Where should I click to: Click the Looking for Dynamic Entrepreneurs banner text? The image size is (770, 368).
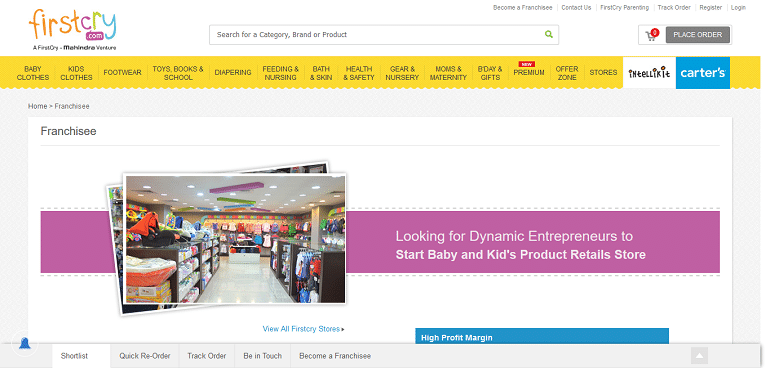pyautogui.click(x=521, y=245)
